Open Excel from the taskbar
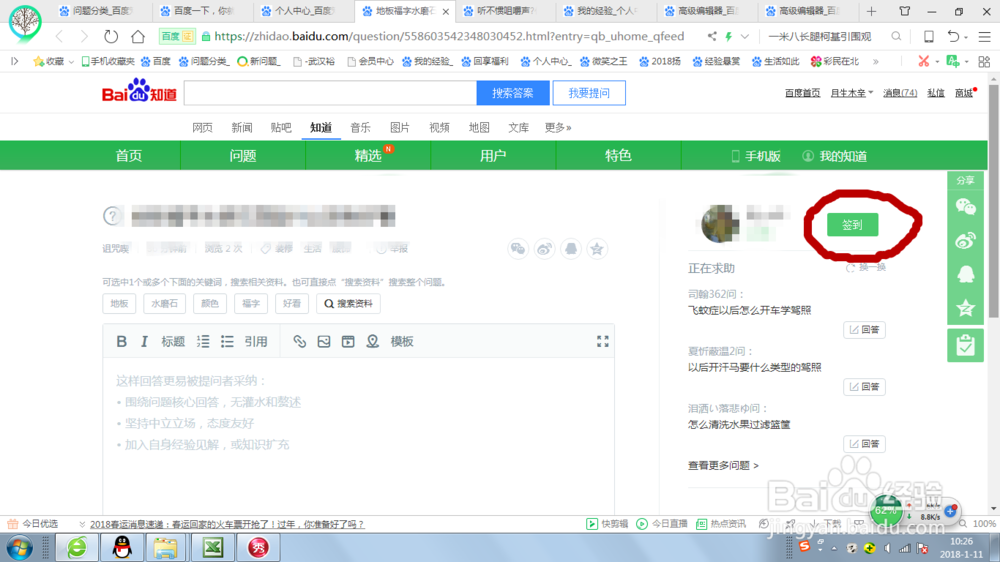1000x562 pixels. [213, 547]
